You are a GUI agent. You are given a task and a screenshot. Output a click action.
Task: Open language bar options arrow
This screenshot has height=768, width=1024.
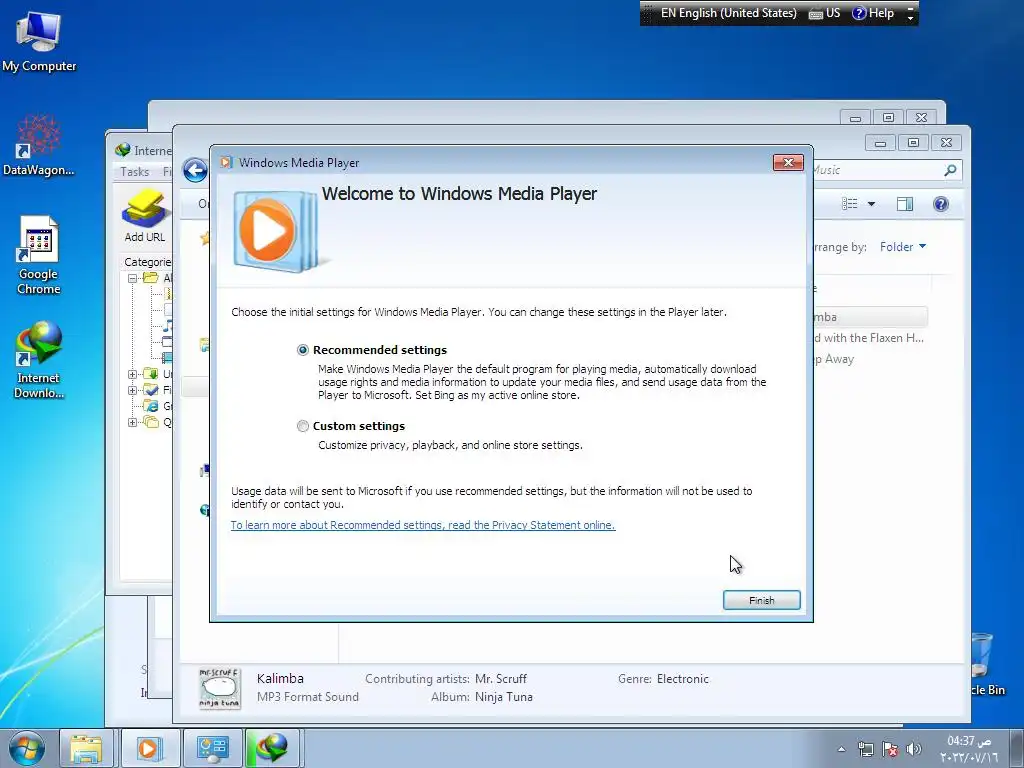point(910,18)
